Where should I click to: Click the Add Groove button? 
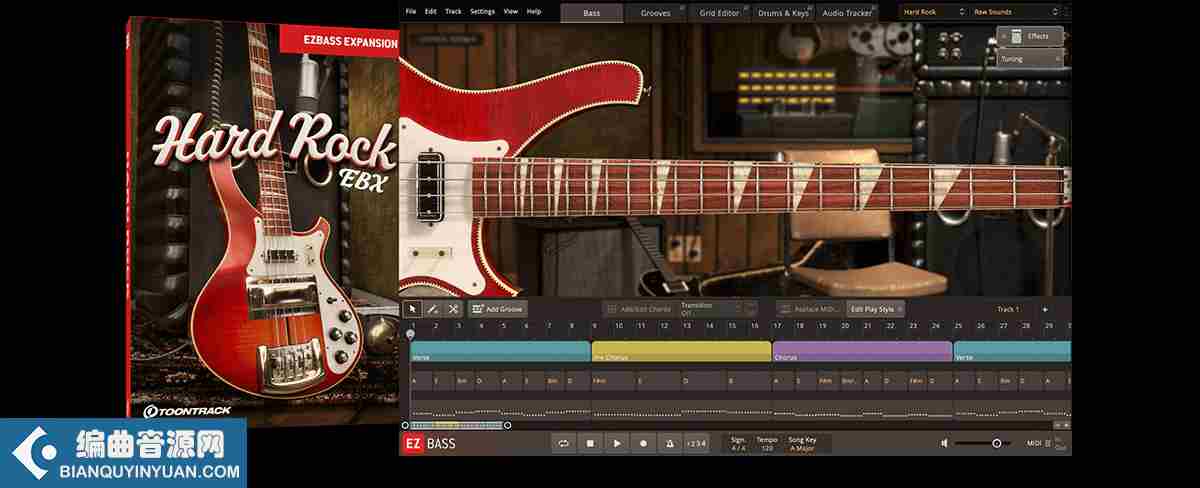click(x=497, y=309)
